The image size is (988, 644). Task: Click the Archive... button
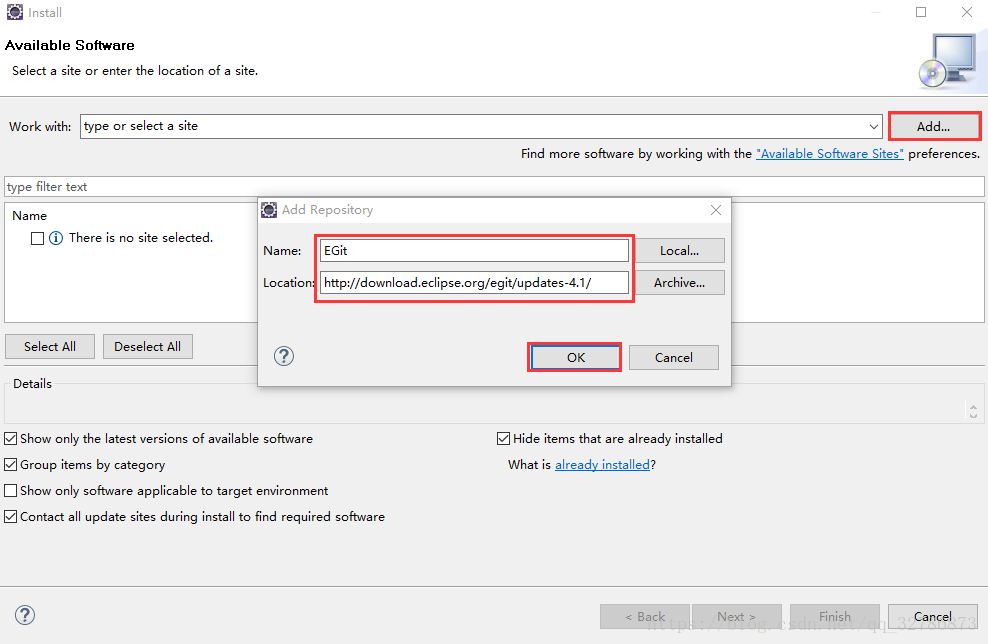click(679, 282)
